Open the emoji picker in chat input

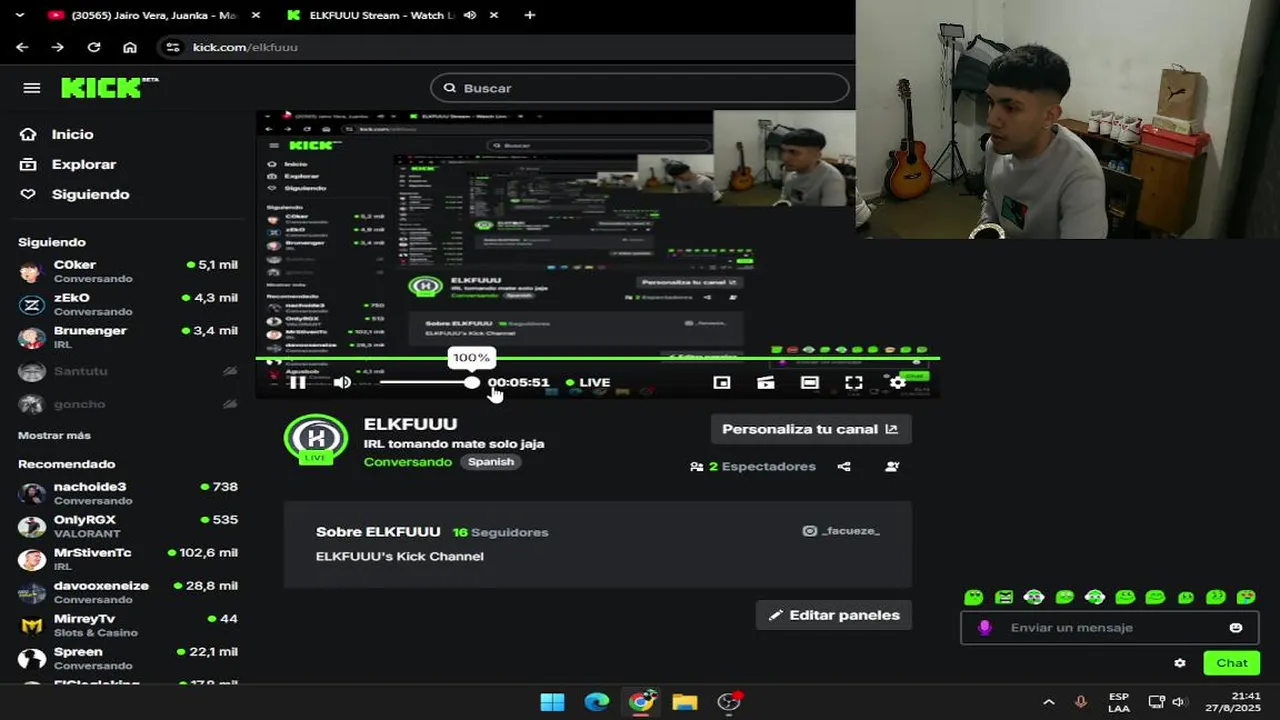[x=1236, y=627]
